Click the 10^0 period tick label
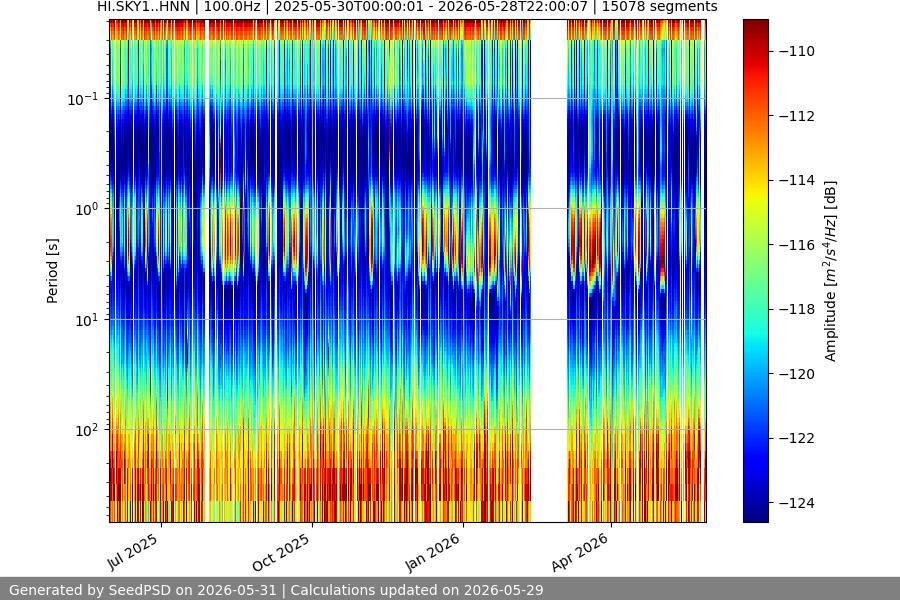The height and width of the screenshot is (600, 900). pos(86,209)
